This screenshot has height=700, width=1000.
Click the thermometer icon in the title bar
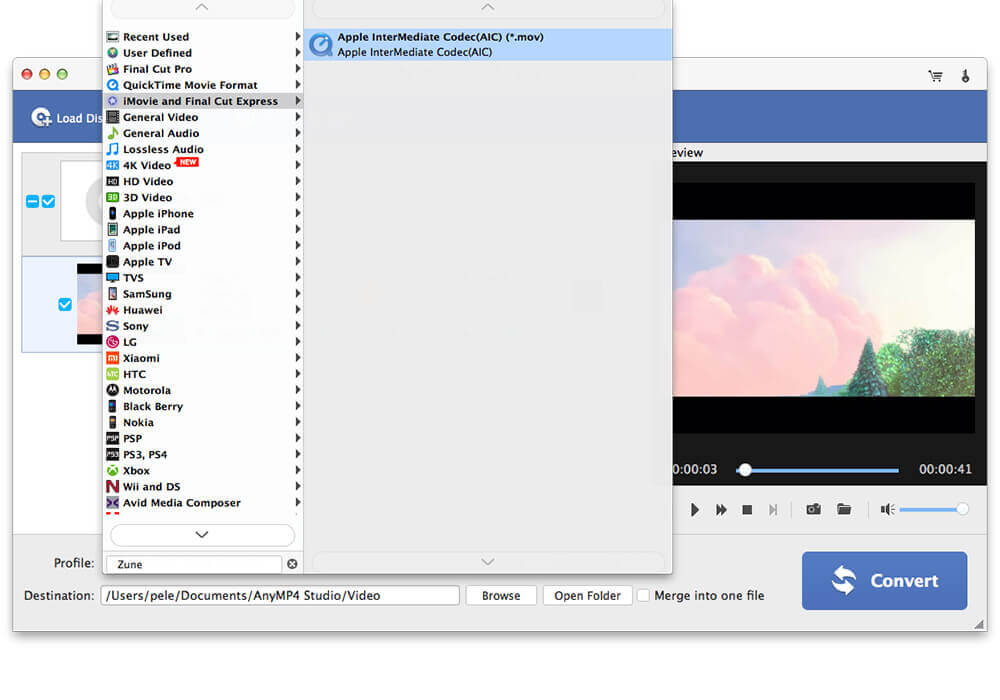pyautogui.click(x=966, y=77)
